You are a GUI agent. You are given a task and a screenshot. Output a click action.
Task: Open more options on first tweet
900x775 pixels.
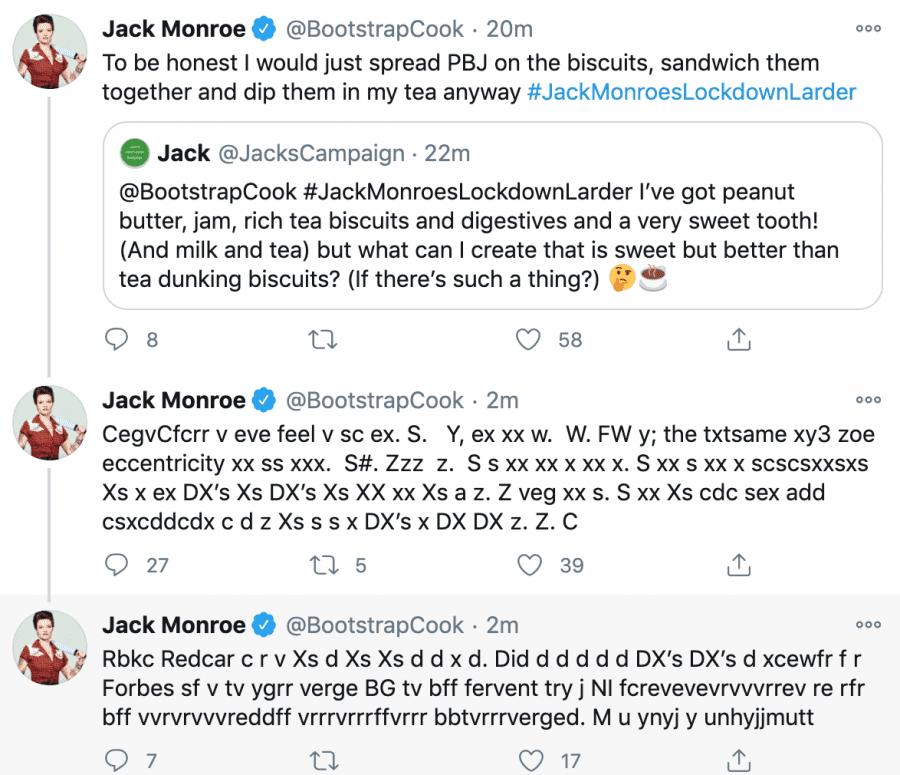(x=868, y=28)
